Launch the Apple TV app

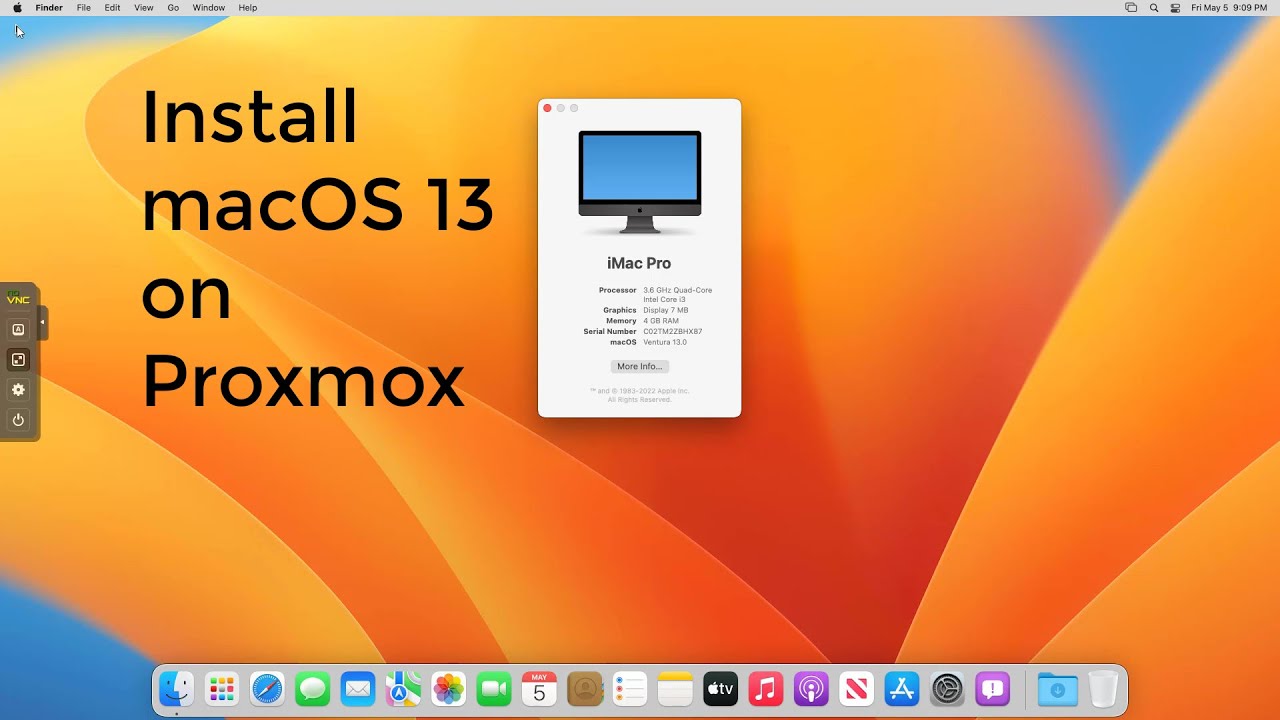pos(721,689)
